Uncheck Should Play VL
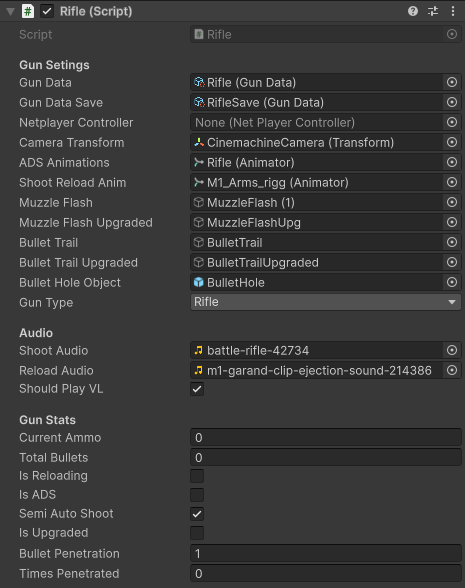The width and height of the screenshot is (465, 588). click(x=197, y=389)
